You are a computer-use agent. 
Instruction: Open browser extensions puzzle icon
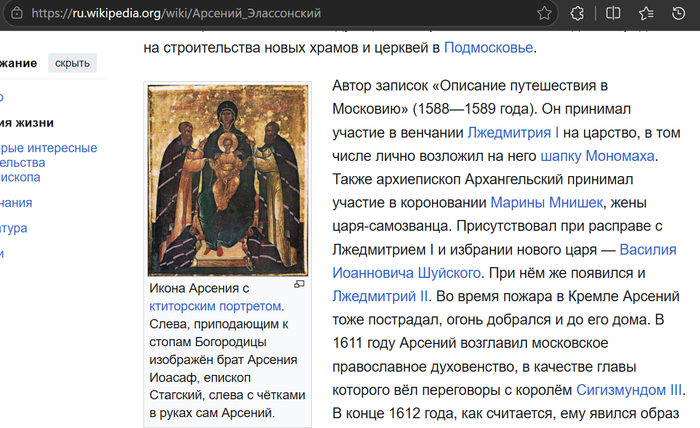point(577,13)
